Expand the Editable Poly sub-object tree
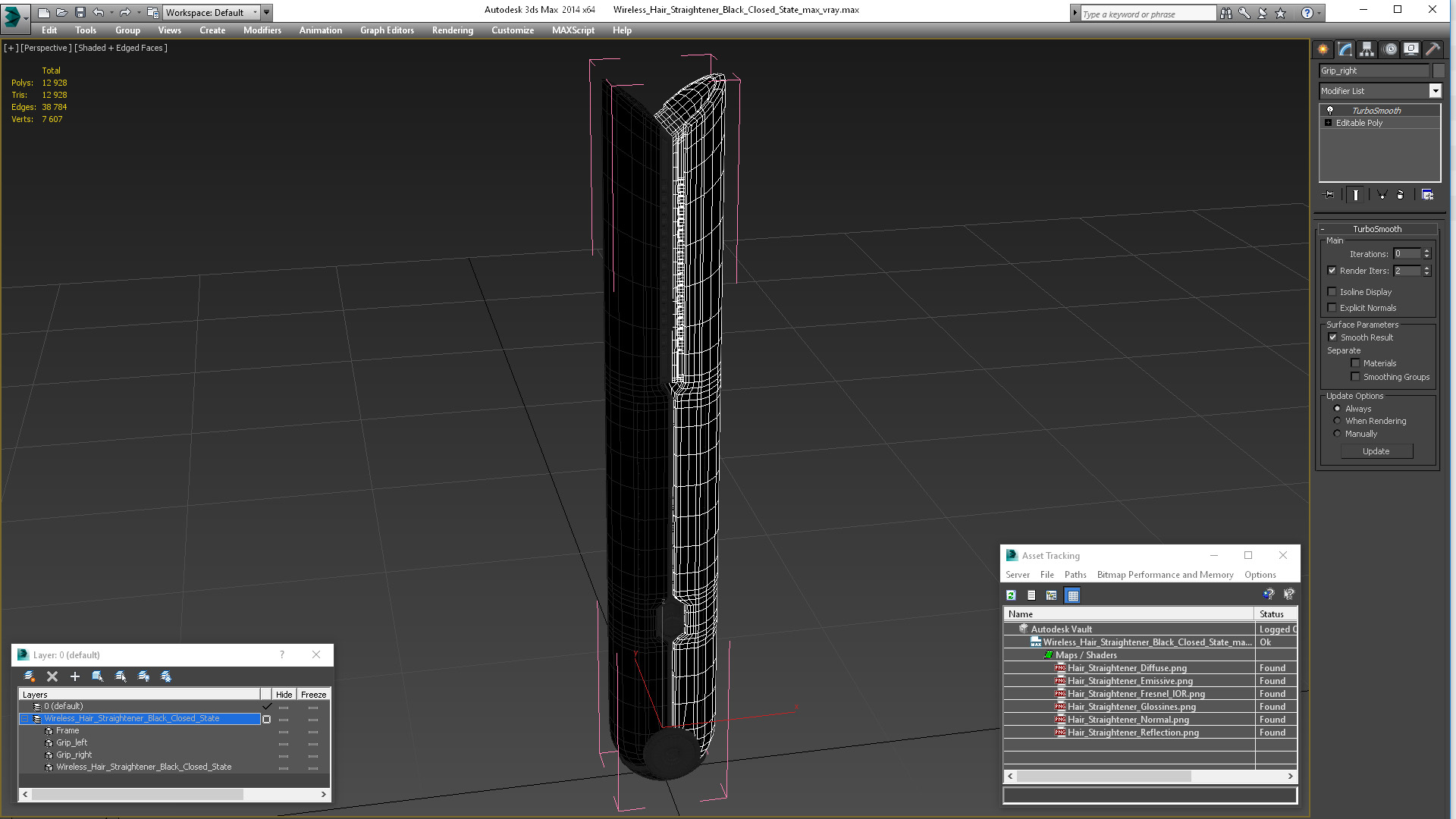 (x=1328, y=123)
